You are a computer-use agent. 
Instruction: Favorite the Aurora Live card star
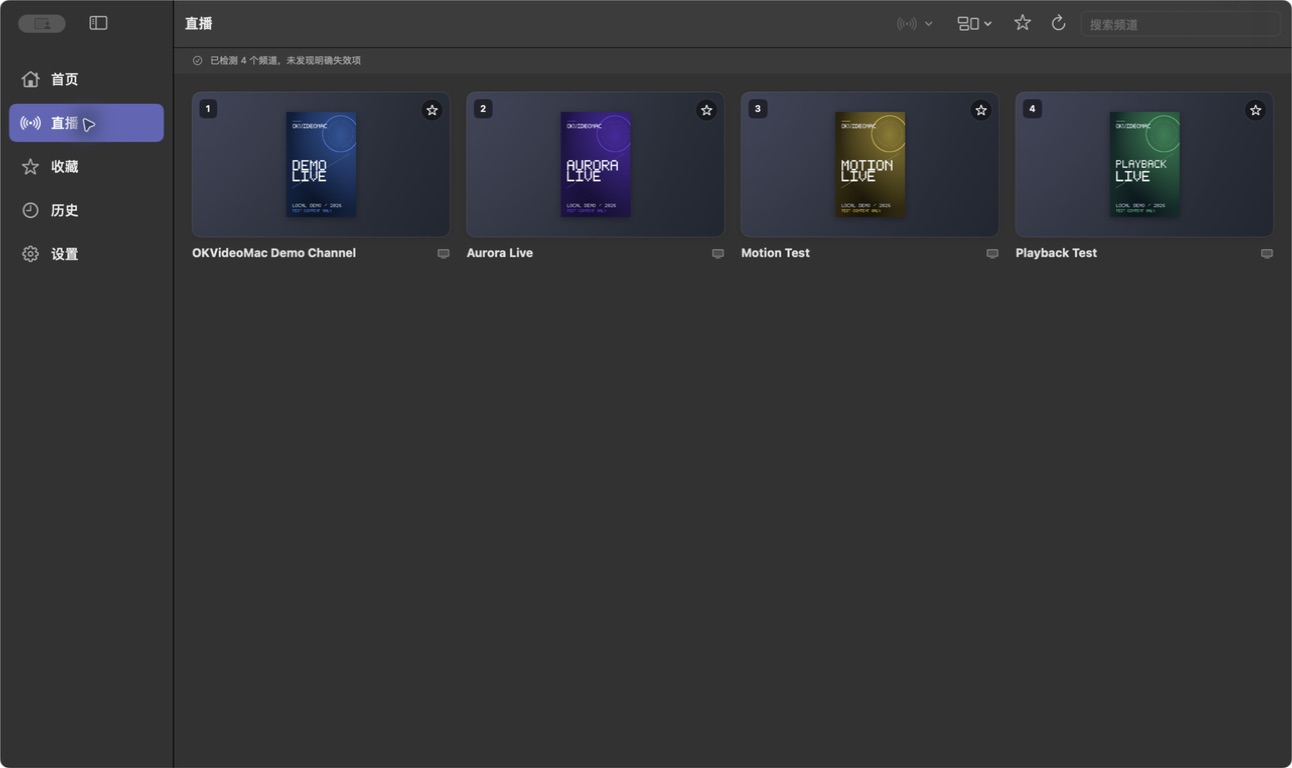706,110
